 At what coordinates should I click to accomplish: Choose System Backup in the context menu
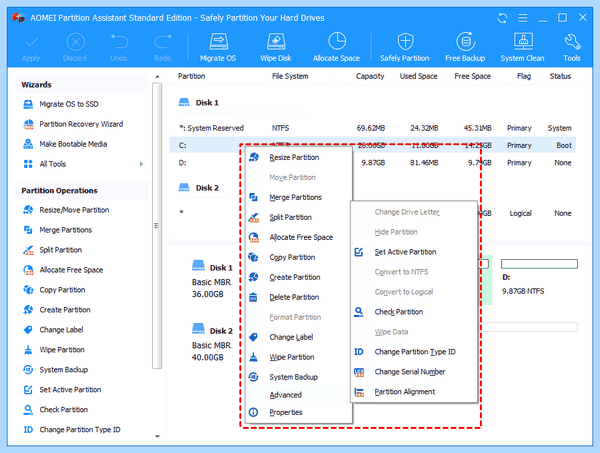(298, 377)
